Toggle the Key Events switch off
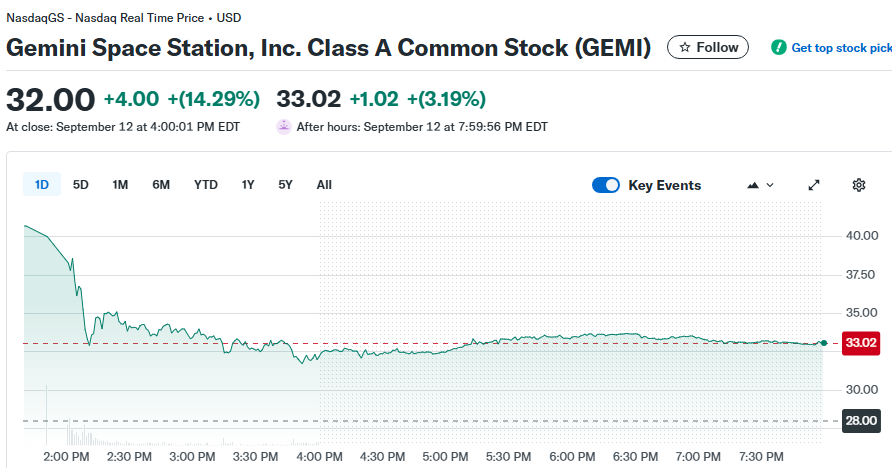 click(606, 185)
